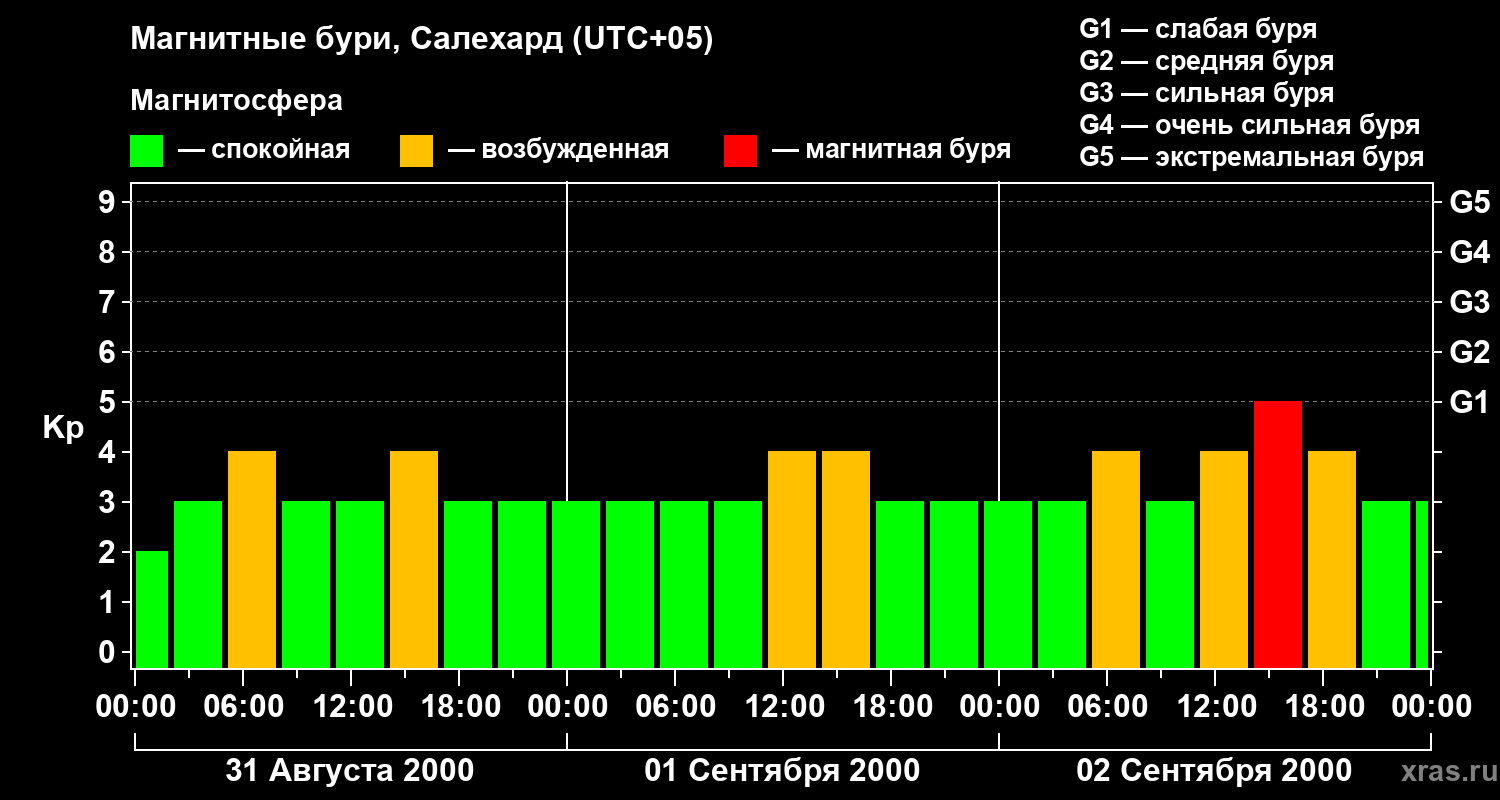Click the green 'спокойная' legend swatch
The height and width of the screenshot is (800, 1500).
pos(147,151)
